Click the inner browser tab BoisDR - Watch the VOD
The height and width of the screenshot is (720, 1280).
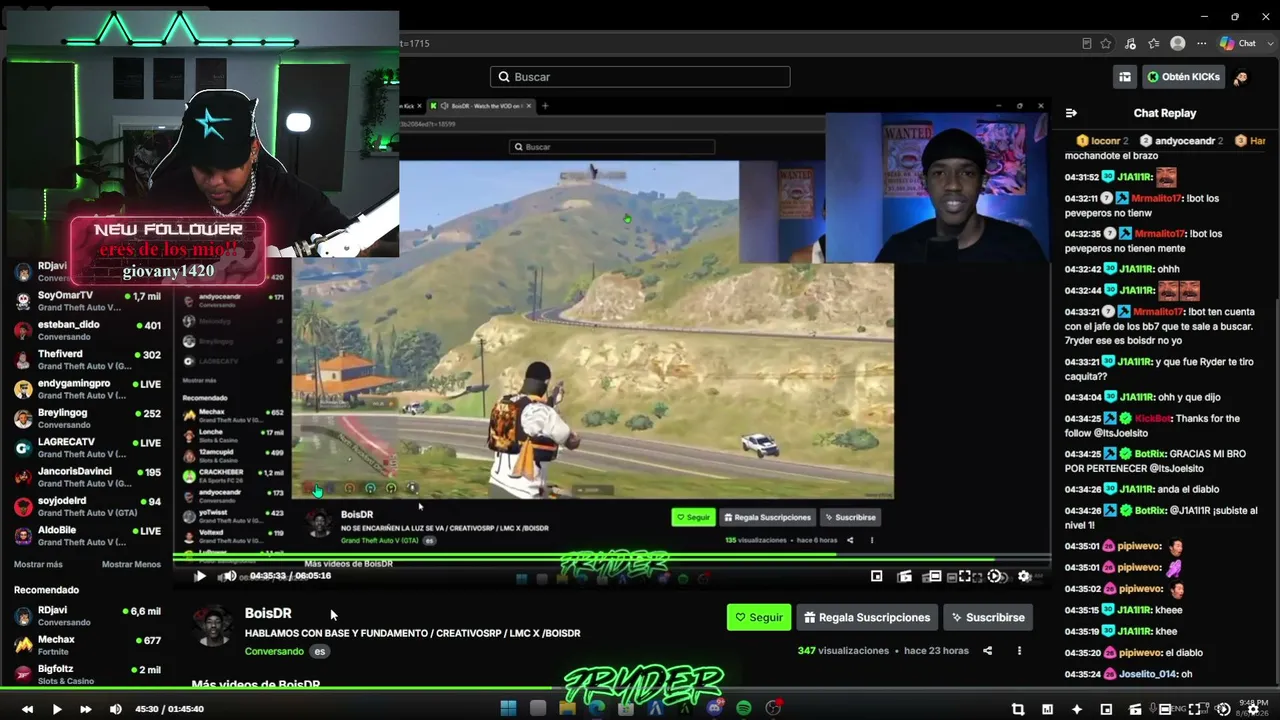click(x=481, y=106)
